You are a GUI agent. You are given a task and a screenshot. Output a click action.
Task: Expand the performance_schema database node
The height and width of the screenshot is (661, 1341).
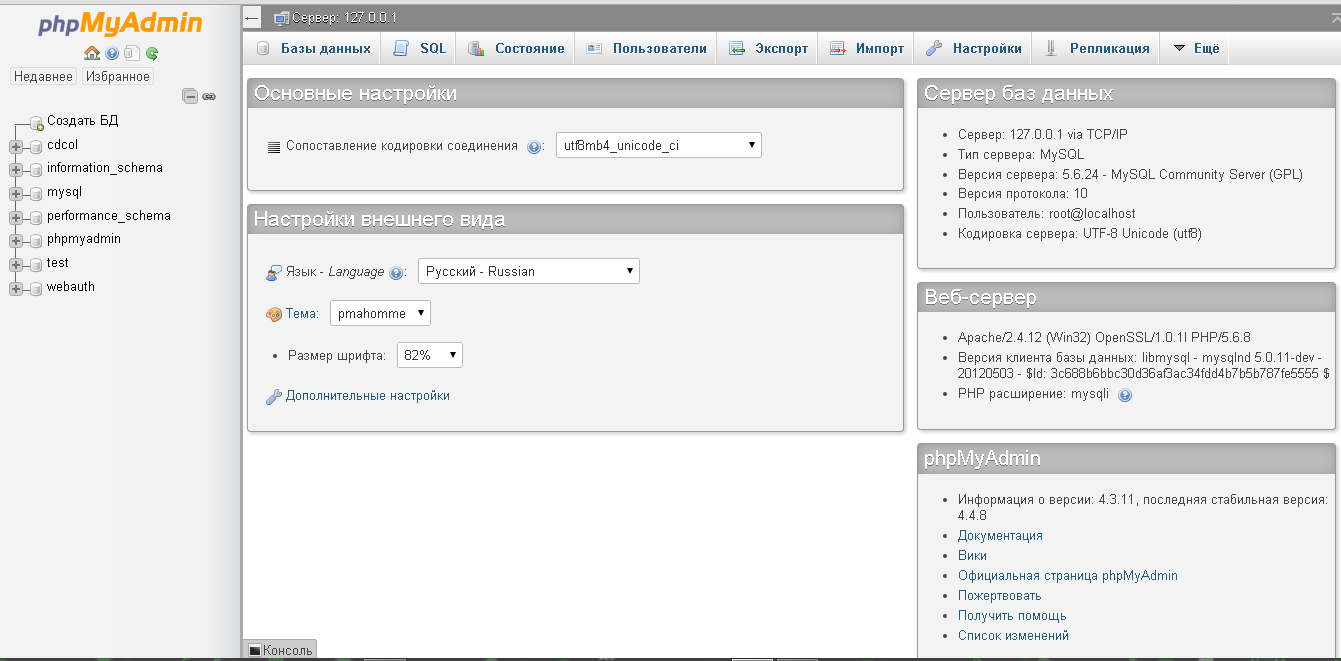point(16,217)
